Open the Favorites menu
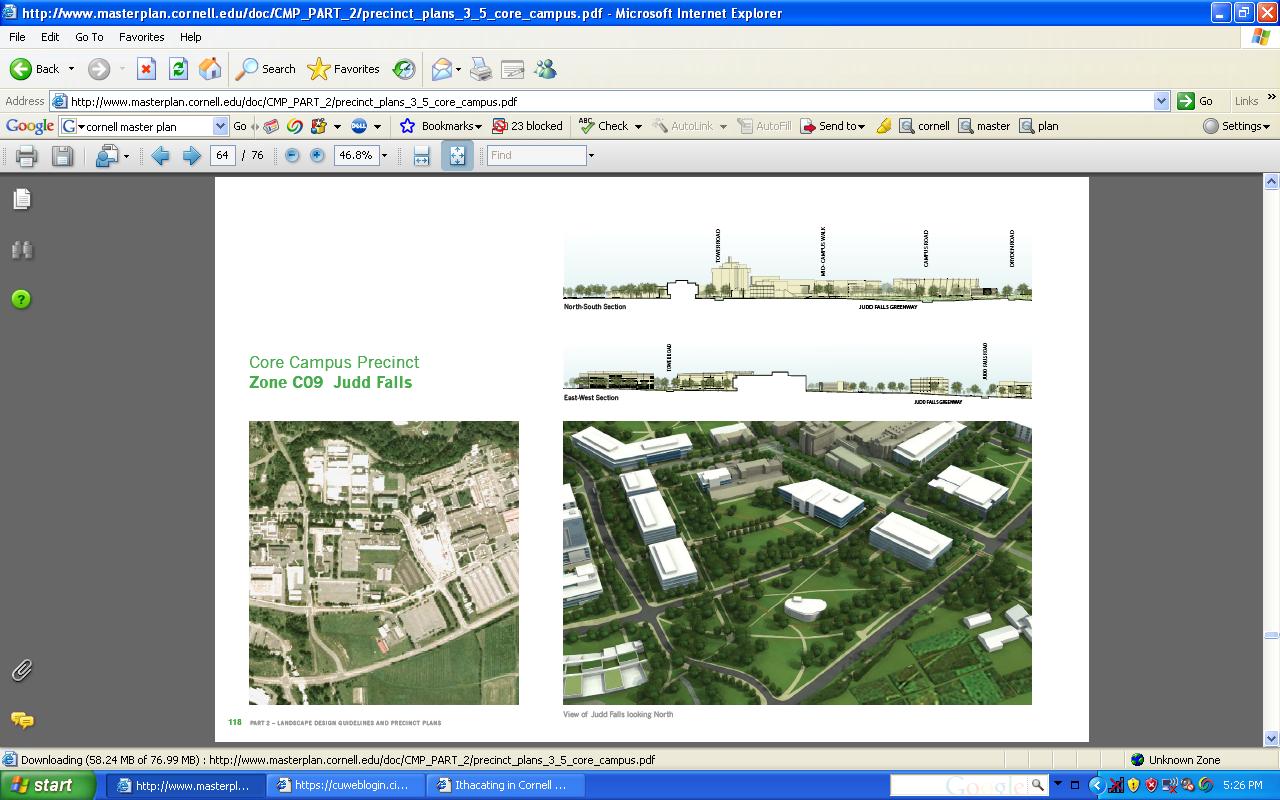1280x800 pixels. pyautogui.click(x=141, y=37)
